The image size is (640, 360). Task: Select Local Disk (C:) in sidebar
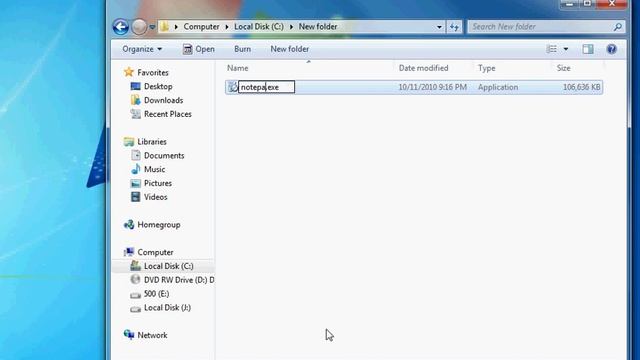click(169, 266)
